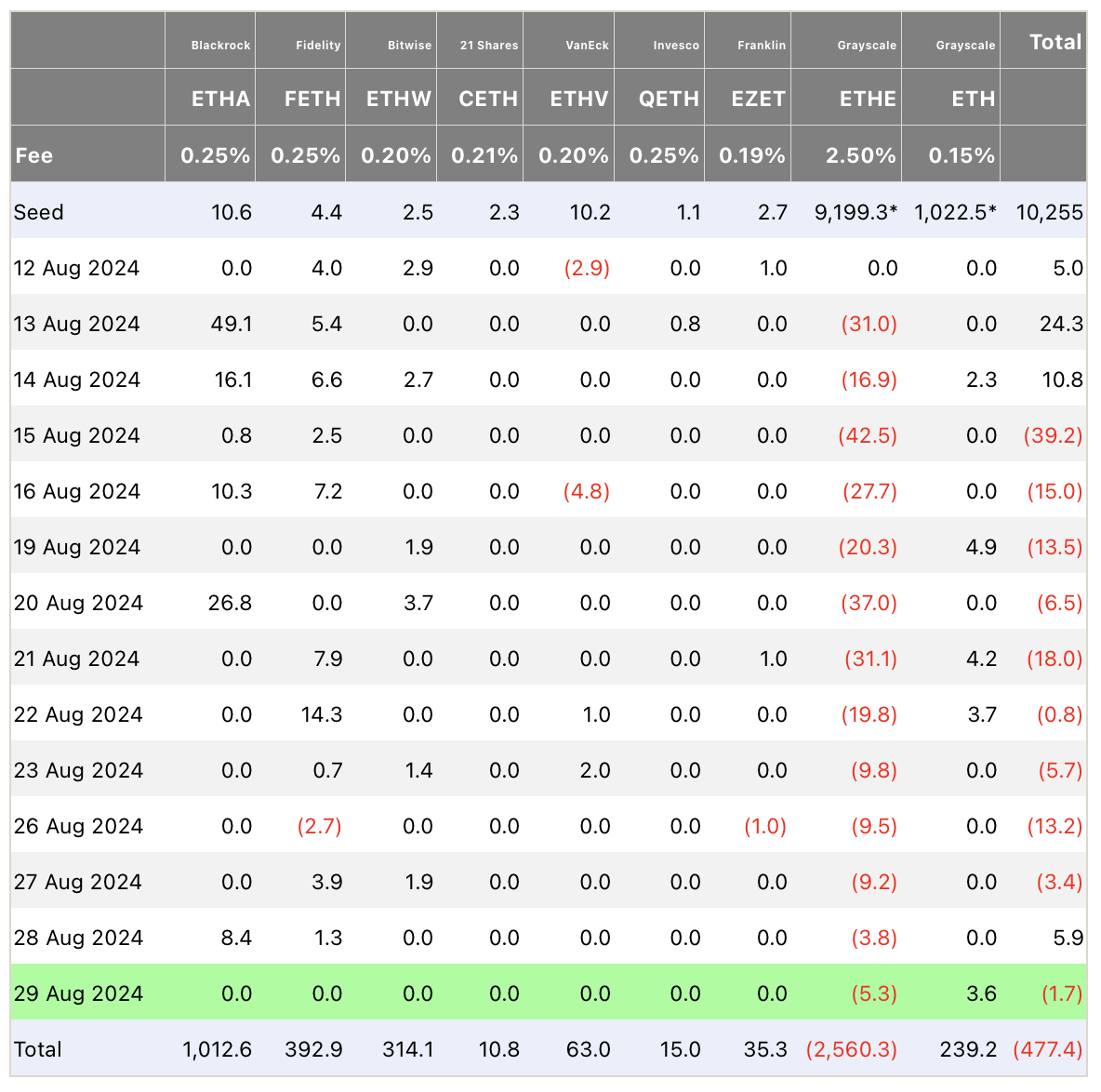Click the 14.3 Fidelity flow value
Viewport: 1101px width, 1092px height.
point(322,714)
